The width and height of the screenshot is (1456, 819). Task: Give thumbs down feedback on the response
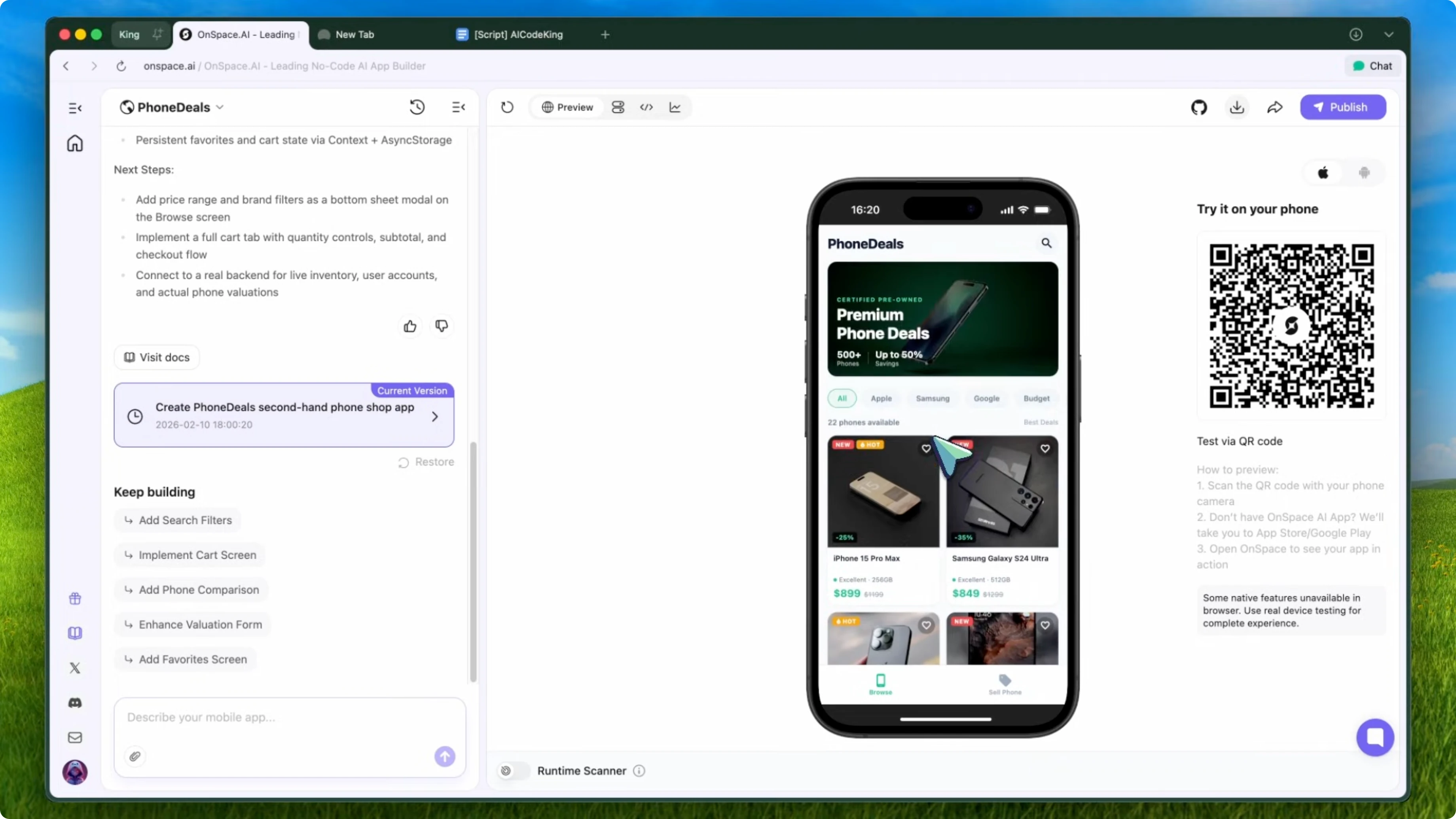click(442, 326)
